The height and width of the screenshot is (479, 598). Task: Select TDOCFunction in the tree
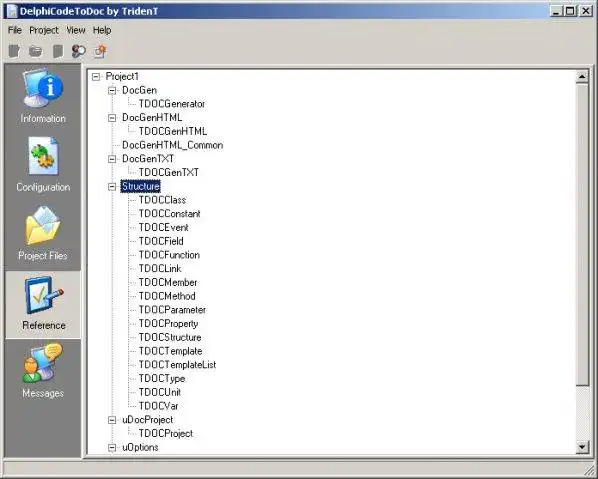tap(169, 255)
